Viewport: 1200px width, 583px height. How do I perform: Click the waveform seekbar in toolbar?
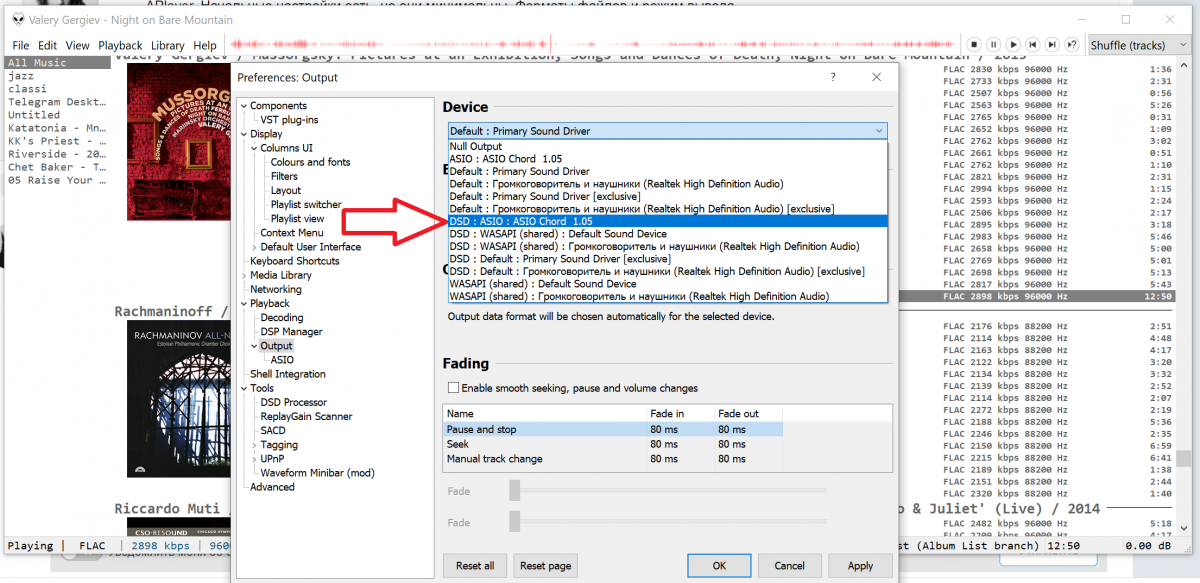[x=592, y=45]
